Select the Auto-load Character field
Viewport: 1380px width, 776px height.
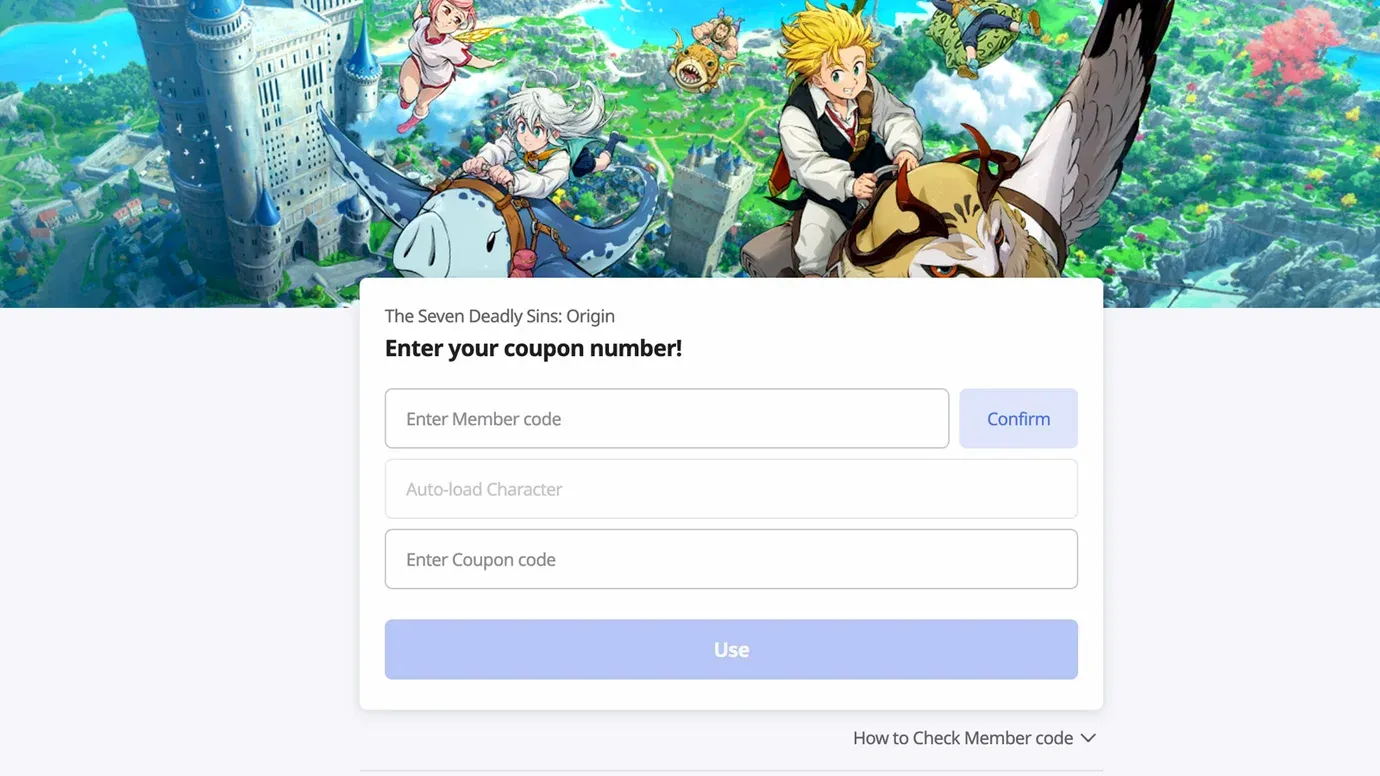click(x=731, y=489)
